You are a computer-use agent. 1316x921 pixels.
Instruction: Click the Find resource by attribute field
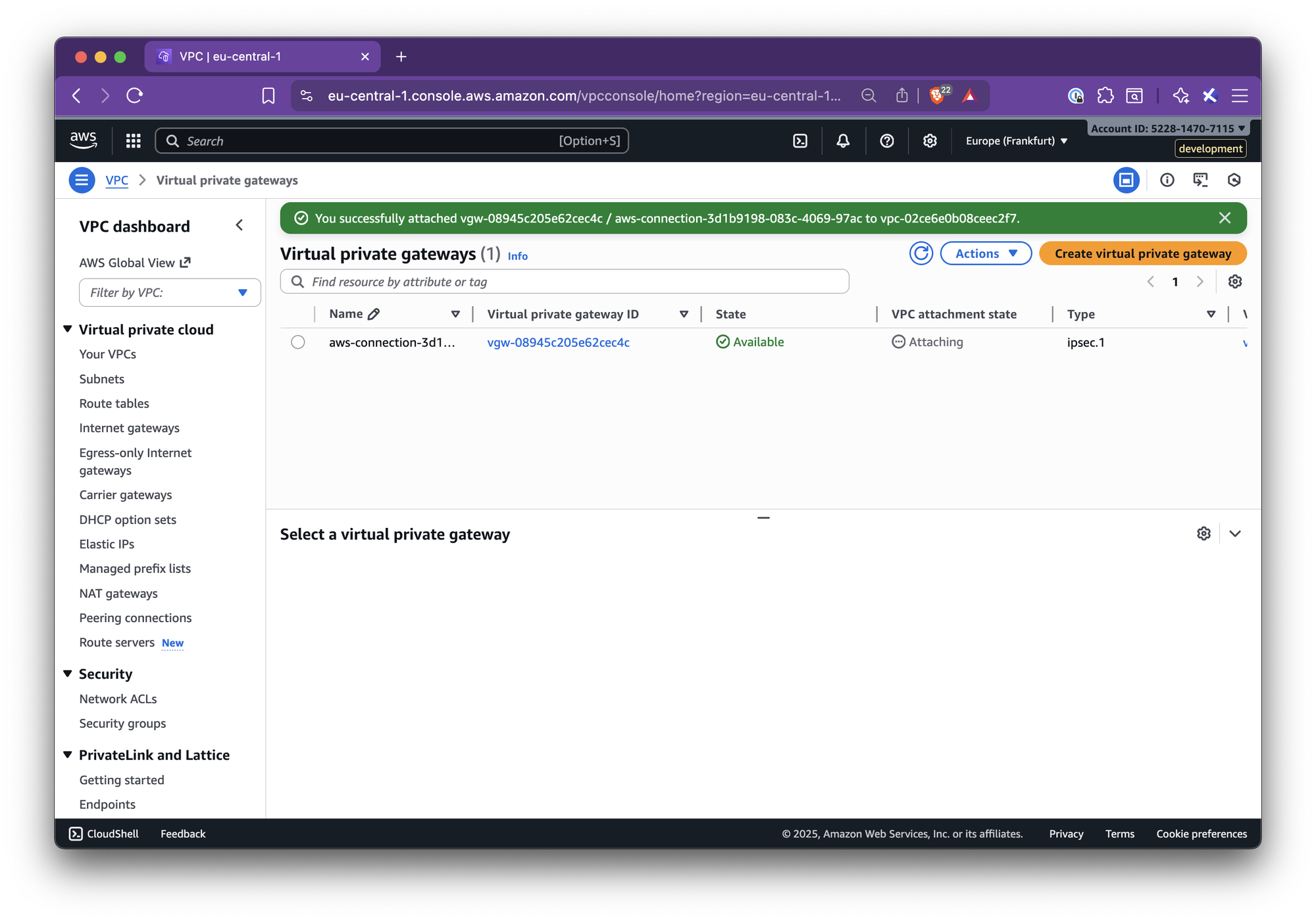(x=565, y=282)
